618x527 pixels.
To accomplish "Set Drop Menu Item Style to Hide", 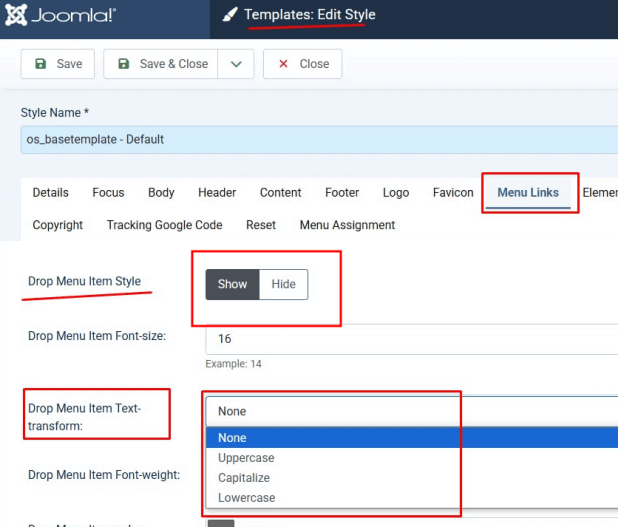I will [x=283, y=284].
